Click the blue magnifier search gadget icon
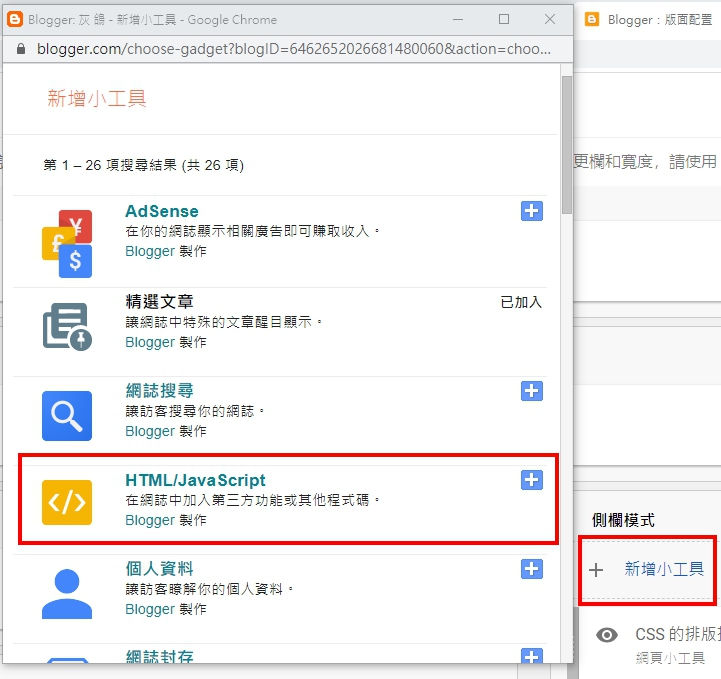The width and height of the screenshot is (721, 679). (x=67, y=416)
